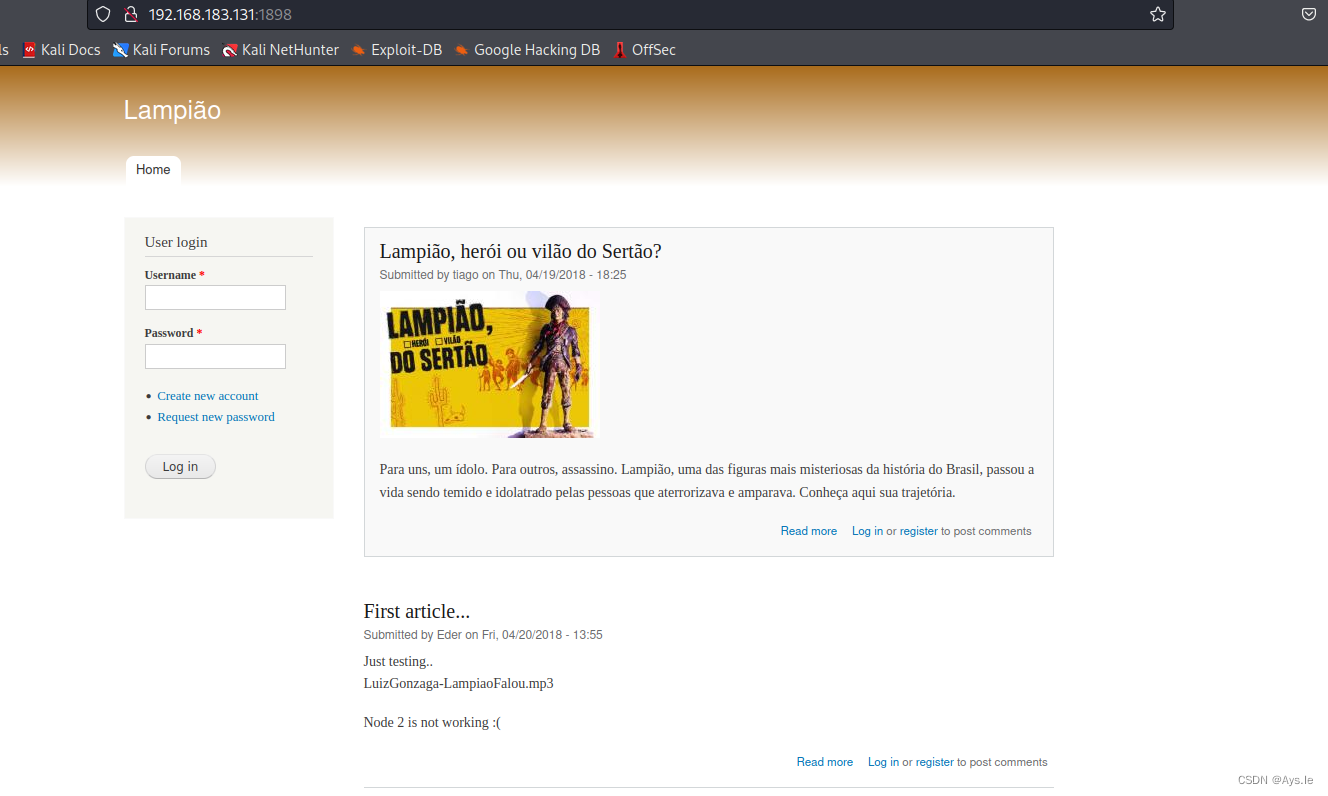
Task: Click the Request new password link
Action: (216, 417)
